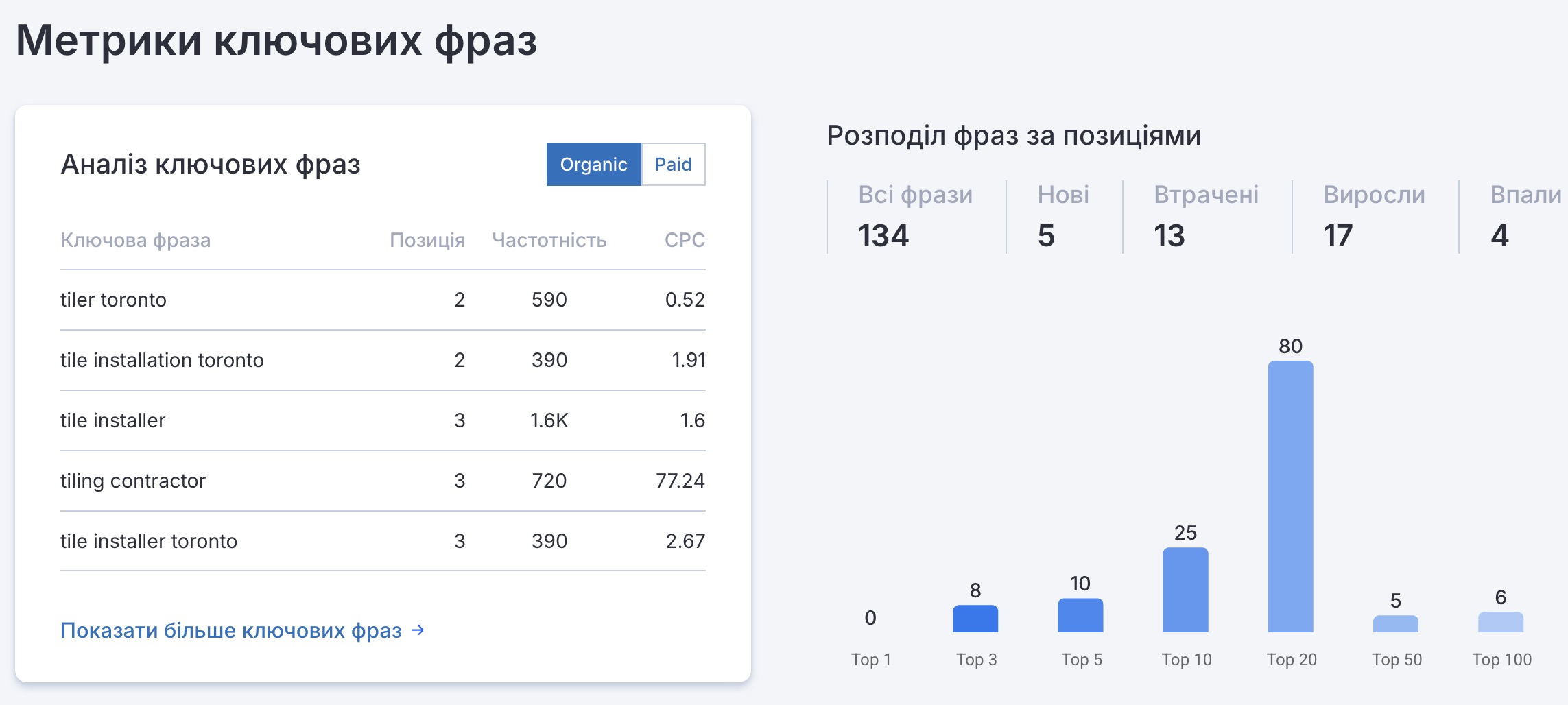The height and width of the screenshot is (705, 1568).
Task: Click the Top 10 bar in chart
Action: 1185,590
